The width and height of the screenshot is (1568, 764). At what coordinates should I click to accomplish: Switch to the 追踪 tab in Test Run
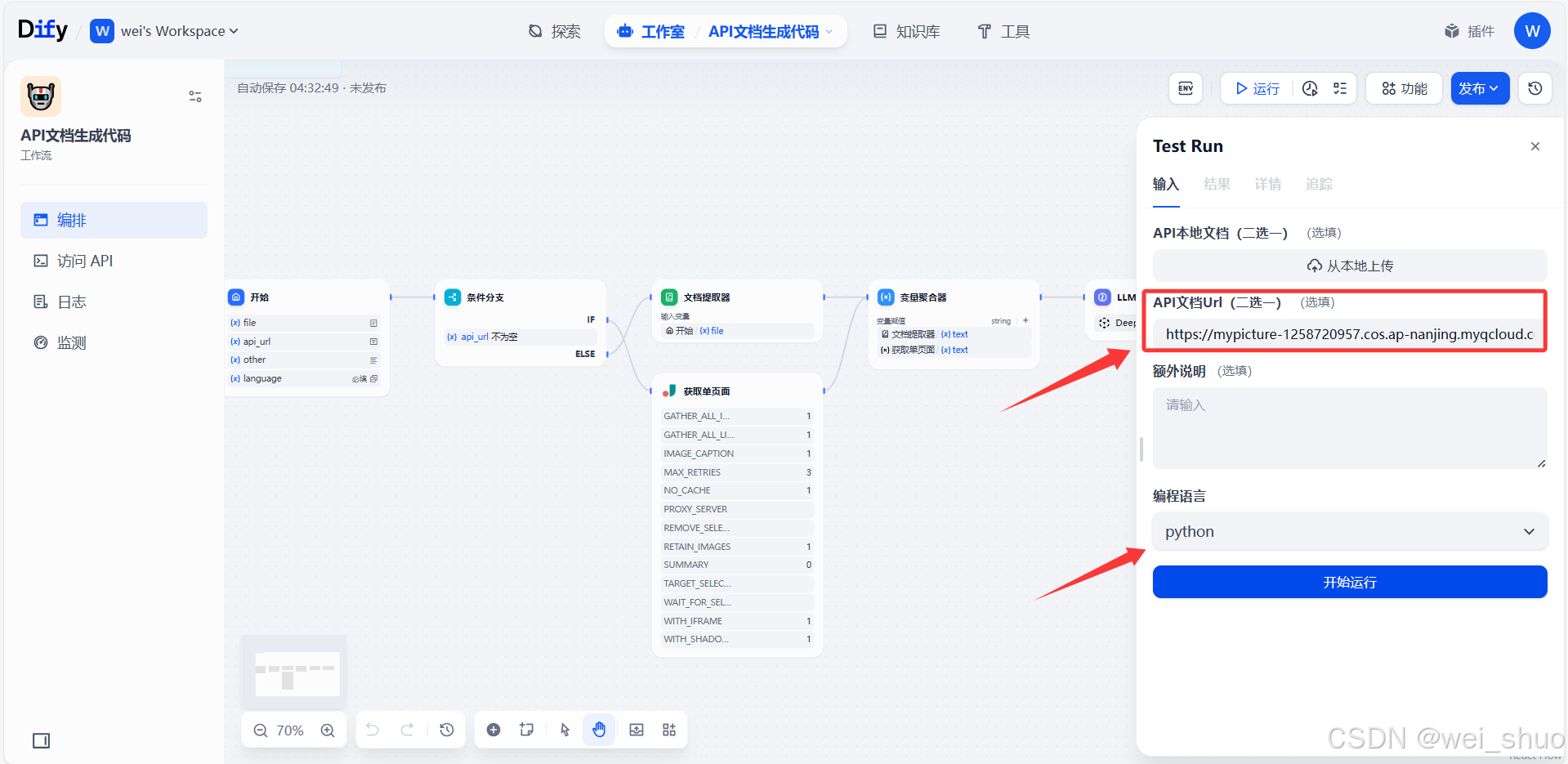pyautogui.click(x=1319, y=185)
